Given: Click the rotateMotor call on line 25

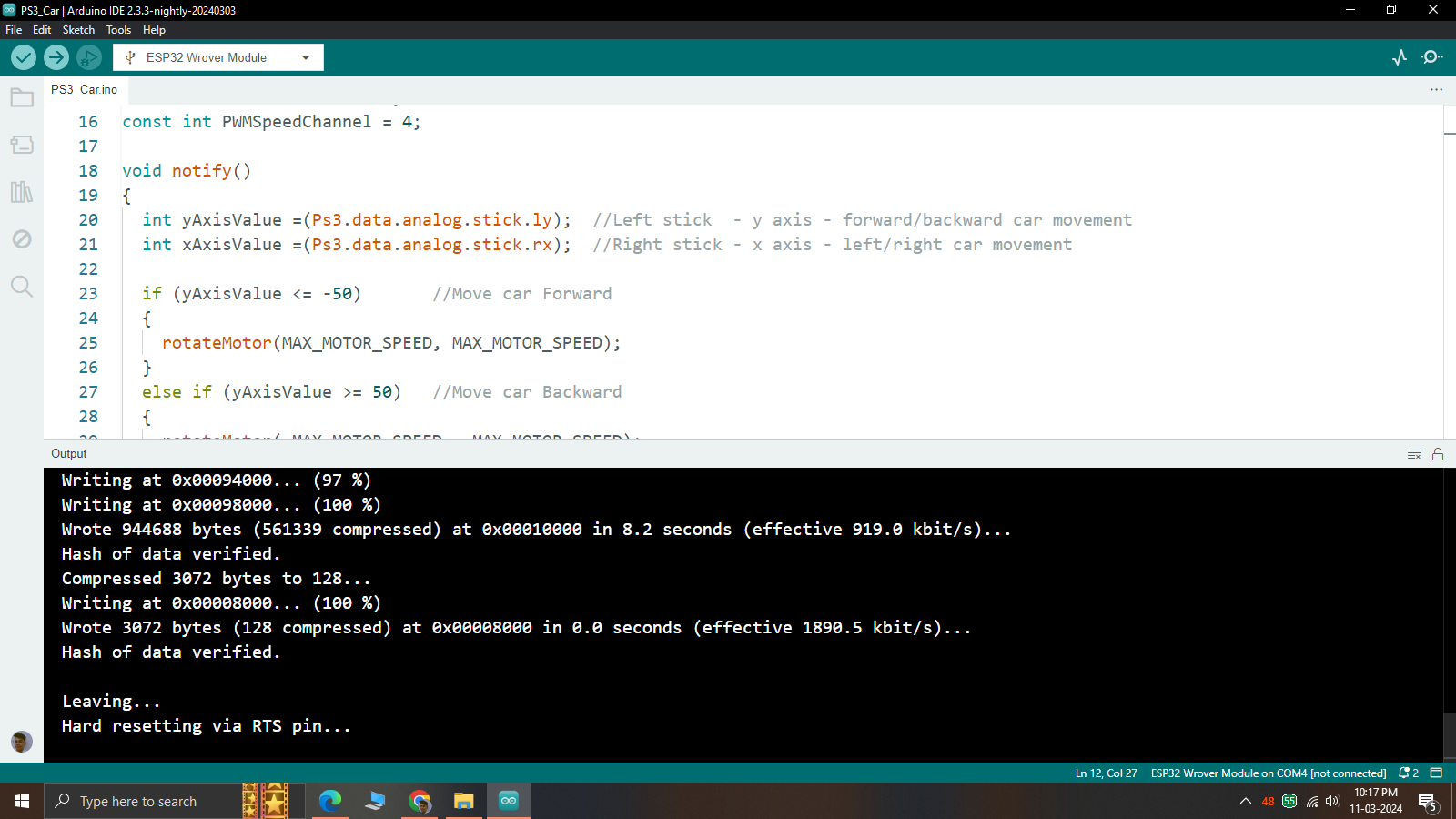Looking at the screenshot, I should [217, 343].
